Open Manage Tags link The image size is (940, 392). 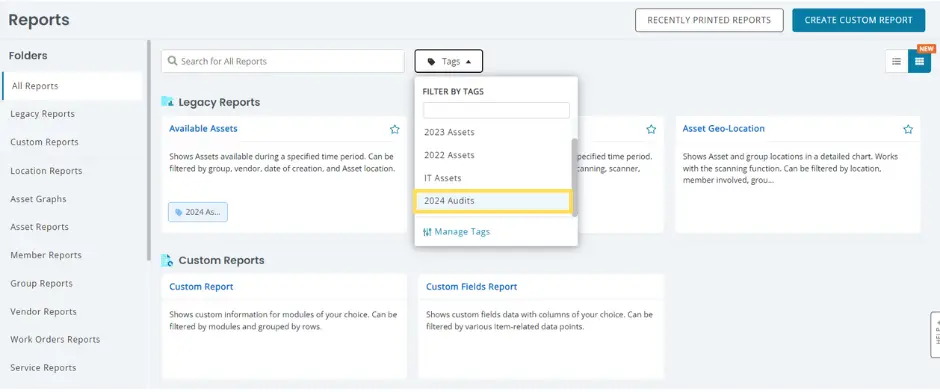456,231
